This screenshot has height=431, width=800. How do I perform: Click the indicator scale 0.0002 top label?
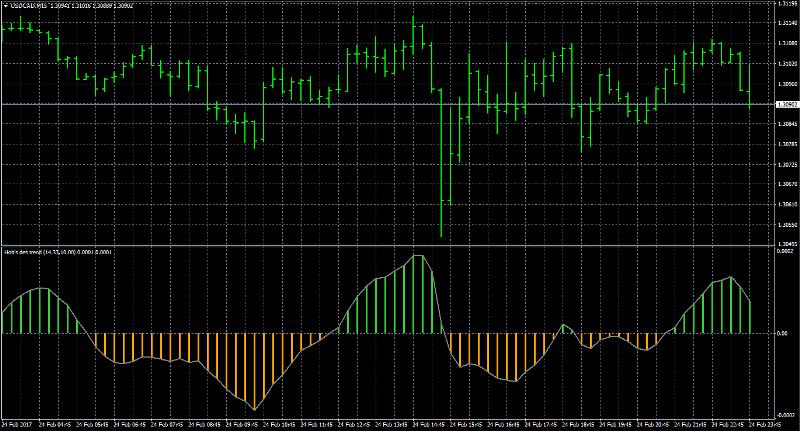pyautogui.click(x=787, y=251)
